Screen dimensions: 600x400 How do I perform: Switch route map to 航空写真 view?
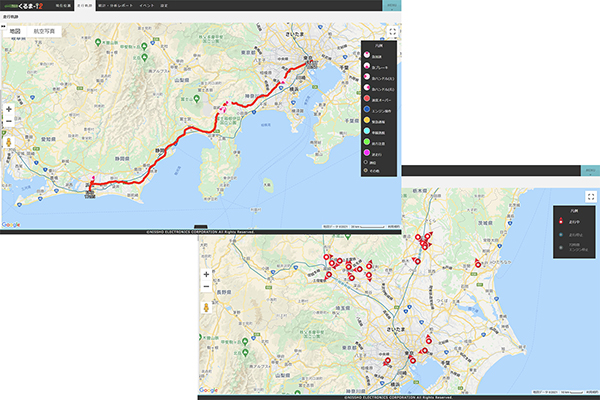tap(44, 31)
